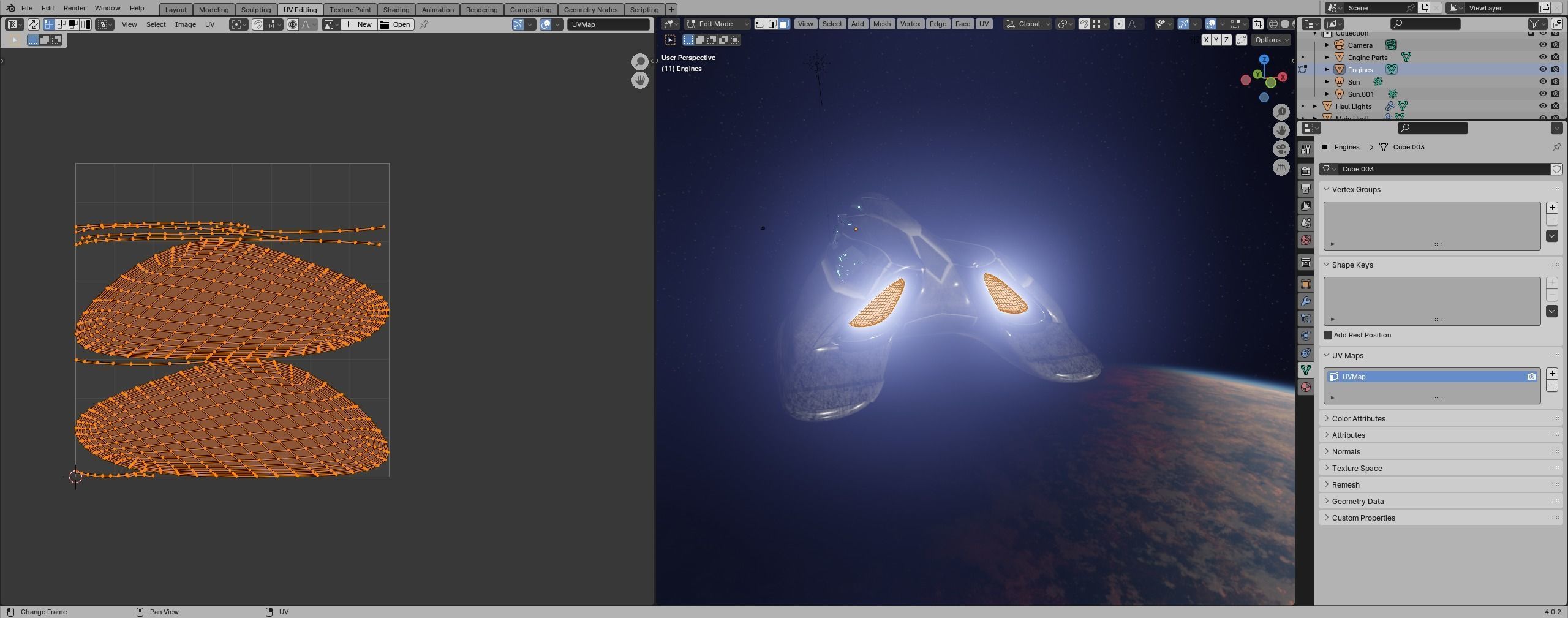
Task: Open the Modifiers properties tab
Action: point(1306,301)
